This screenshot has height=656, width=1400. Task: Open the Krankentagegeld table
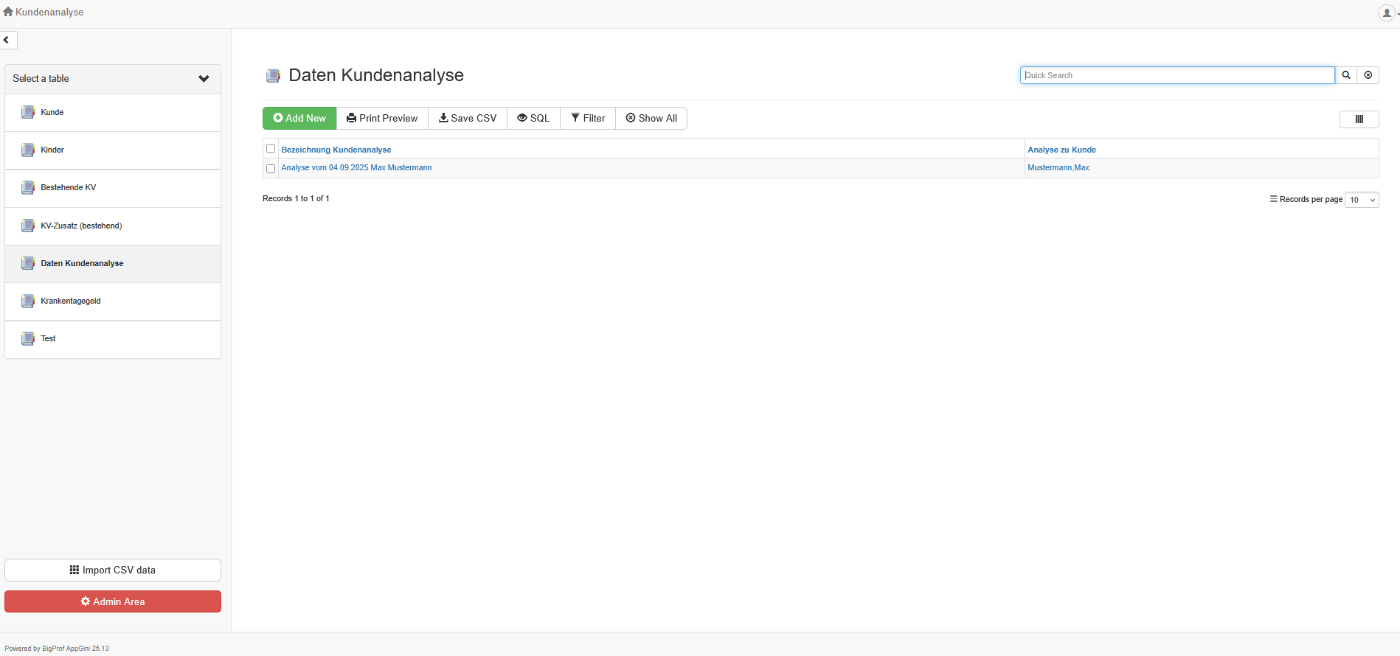point(113,302)
